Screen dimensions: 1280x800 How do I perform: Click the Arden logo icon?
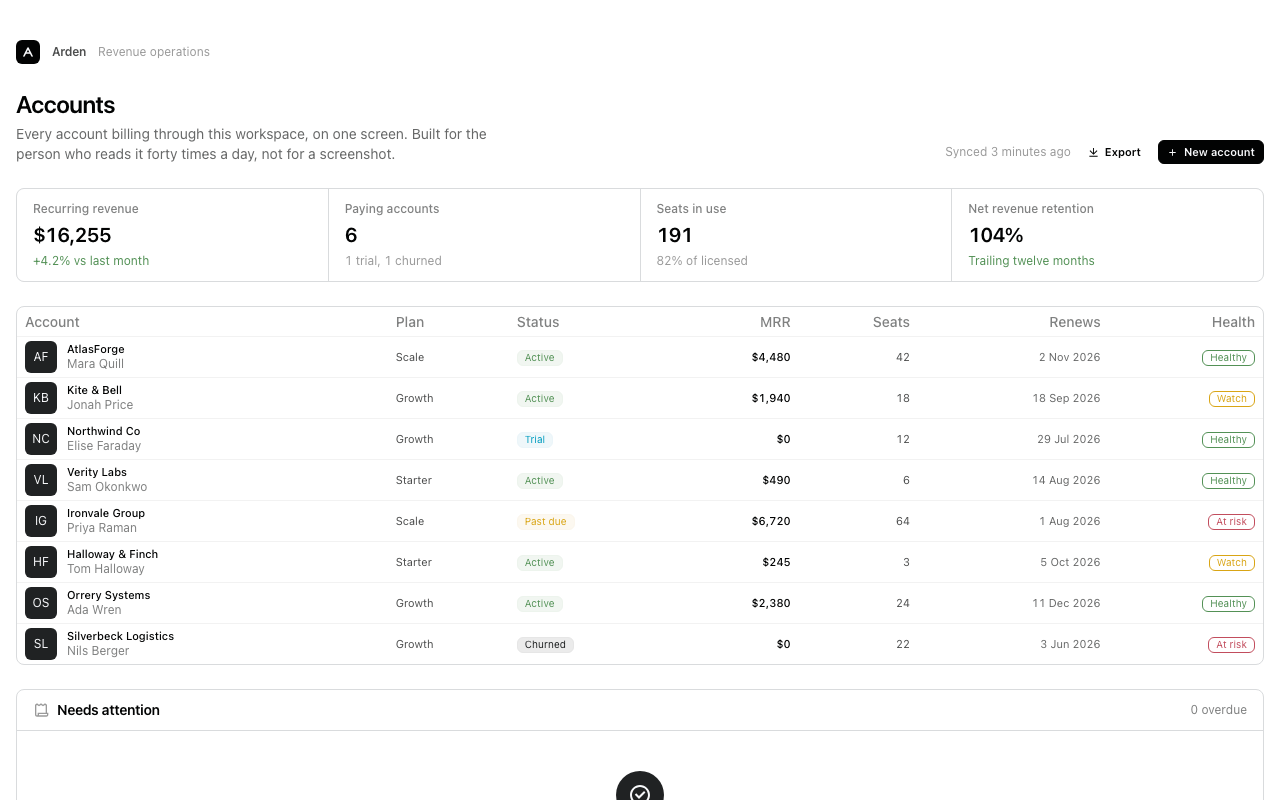tap(28, 52)
